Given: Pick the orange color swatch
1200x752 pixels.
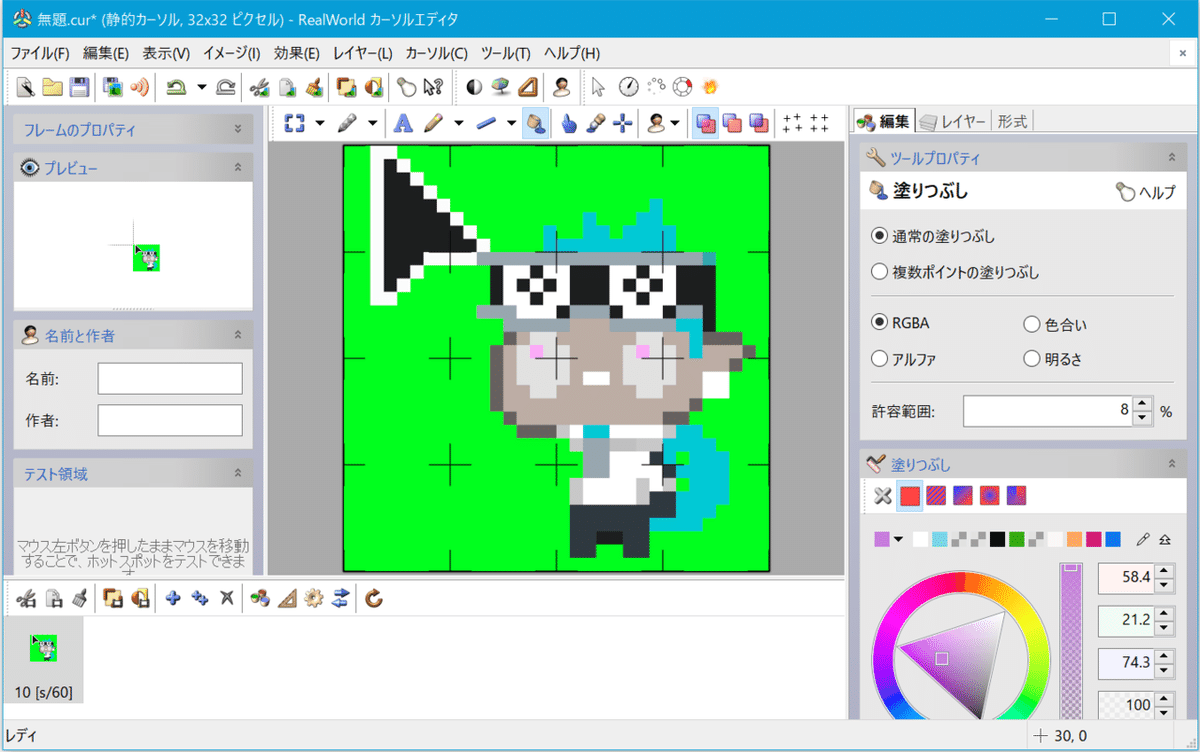Looking at the screenshot, I should 1074,540.
